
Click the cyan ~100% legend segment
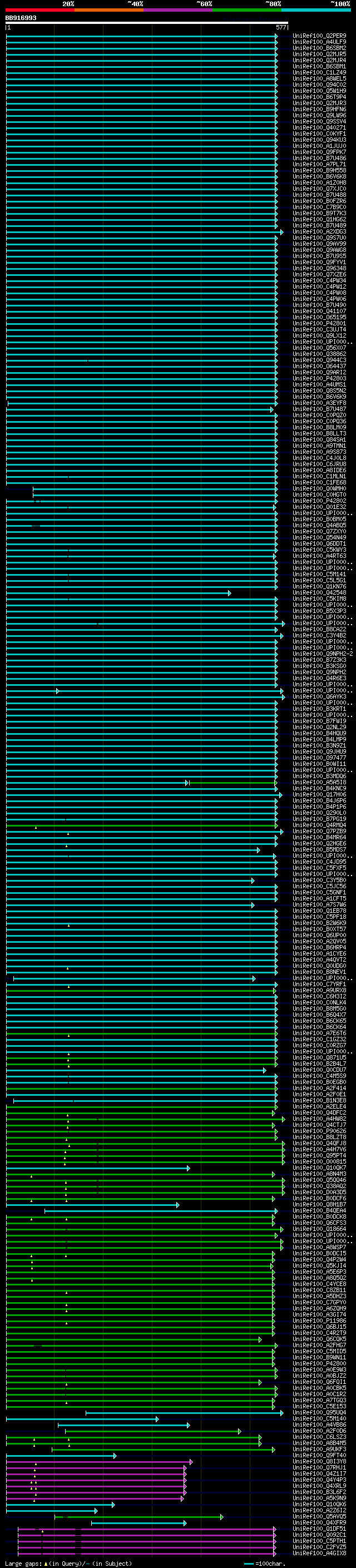(x=316, y=10)
